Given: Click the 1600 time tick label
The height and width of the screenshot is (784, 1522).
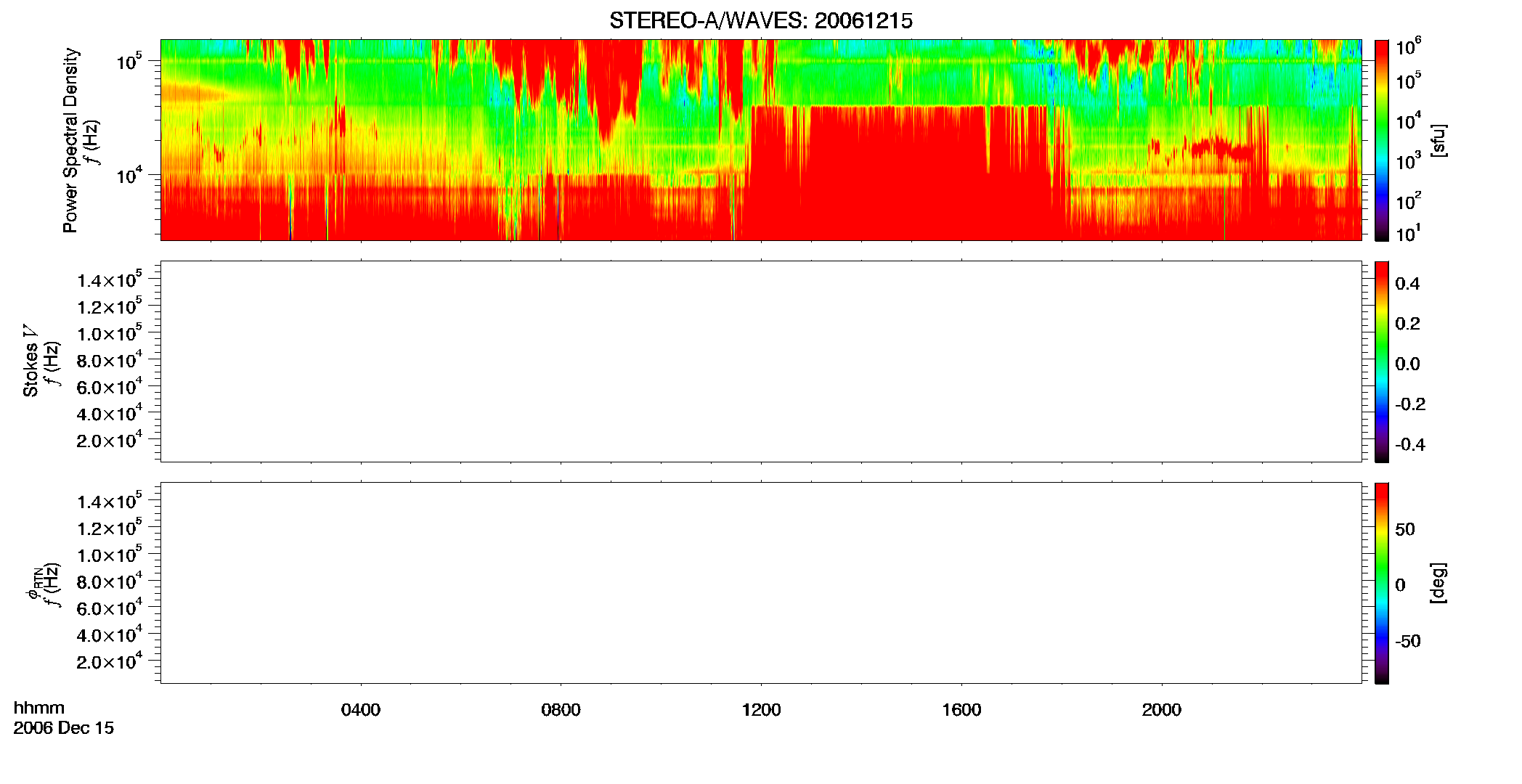Looking at the screenshot, I should pyautogui.click(x=961, y=710).
